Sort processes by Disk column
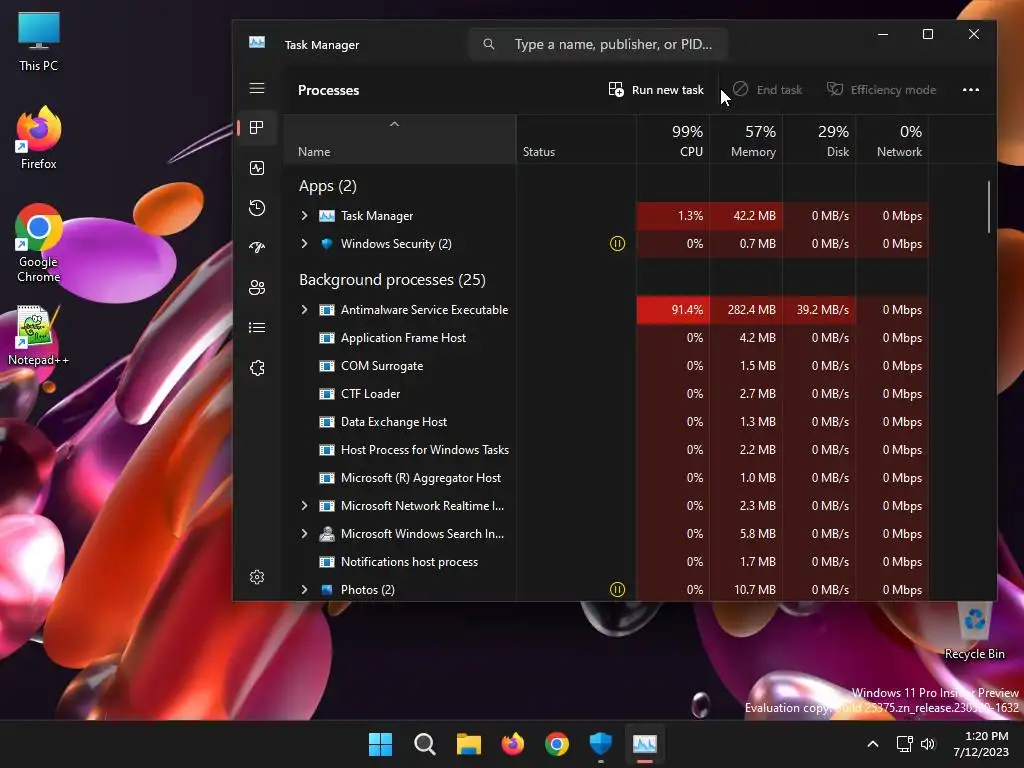Viewport: 1024px width, 768px height. tap(820, 140)
